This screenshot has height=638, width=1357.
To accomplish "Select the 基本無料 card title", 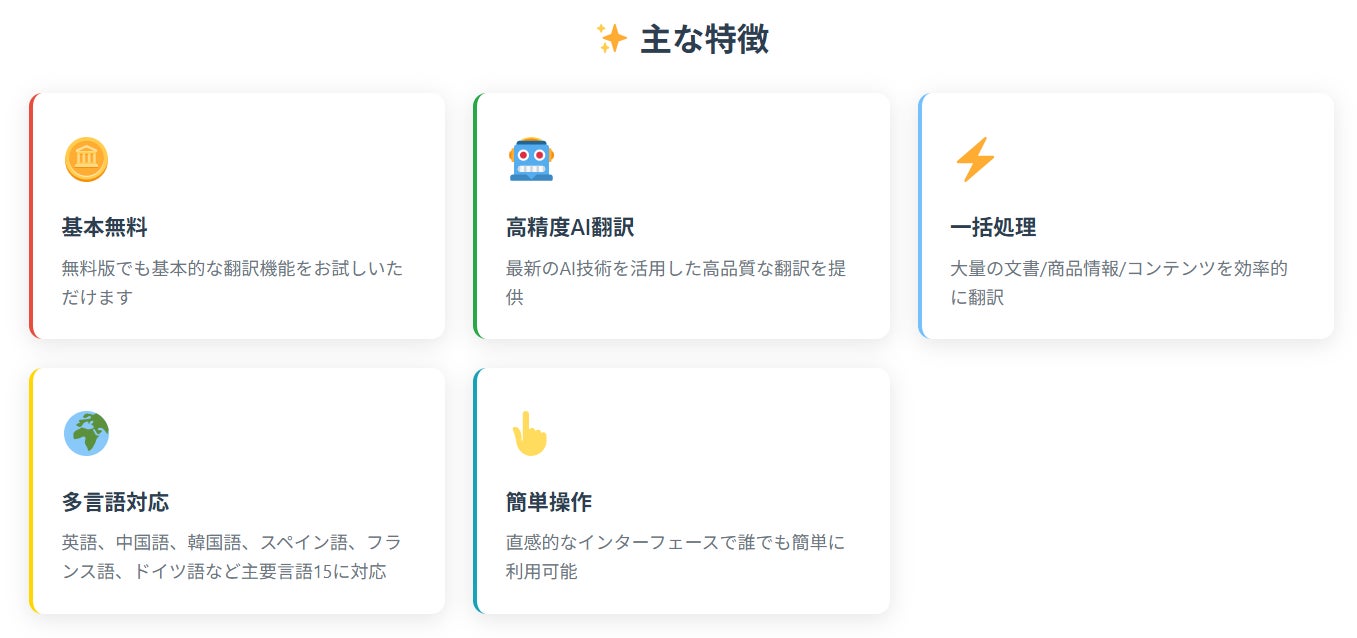I will click(x=105, y=228).
